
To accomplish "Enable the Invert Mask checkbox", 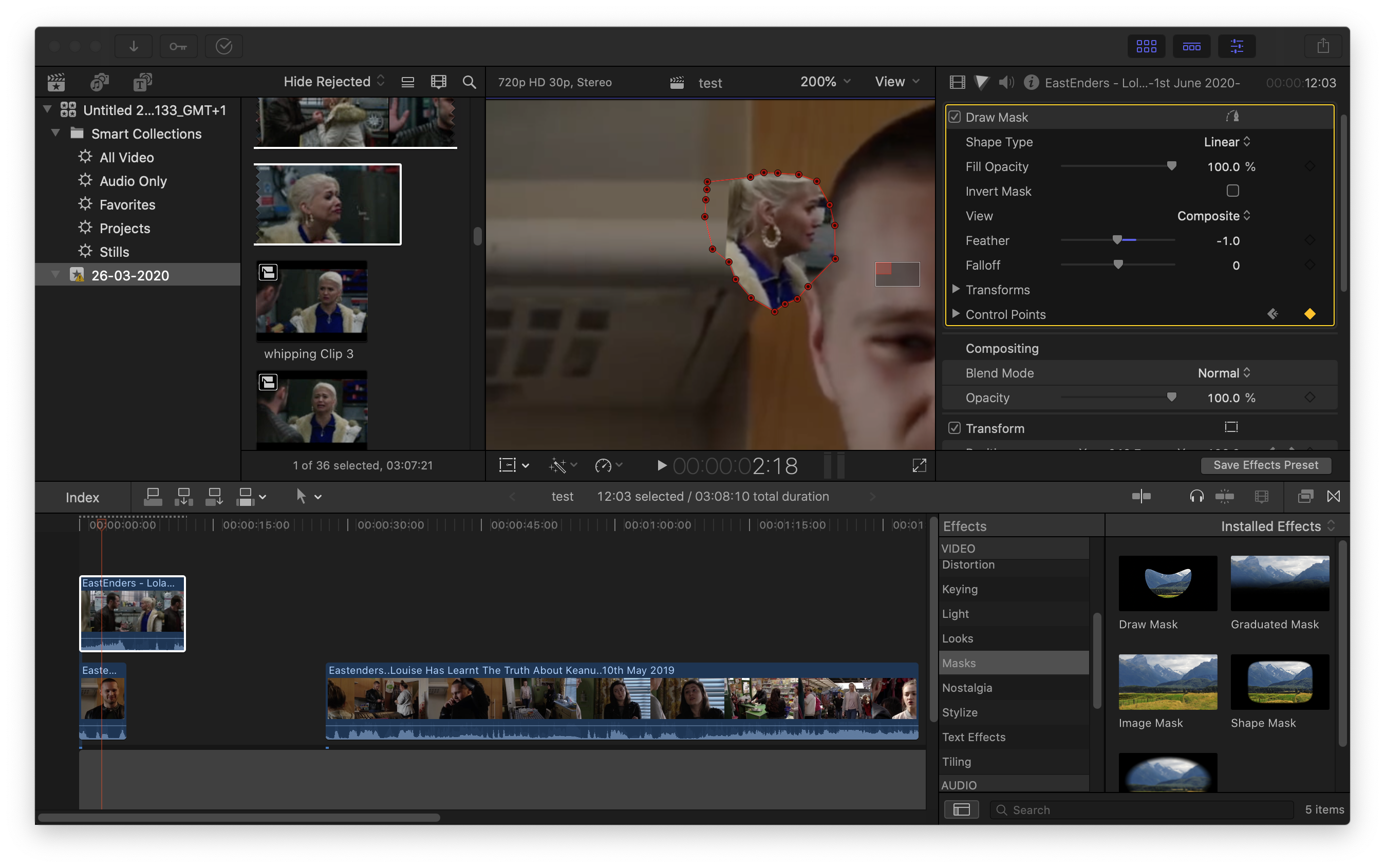I will tap(1232, 191).
